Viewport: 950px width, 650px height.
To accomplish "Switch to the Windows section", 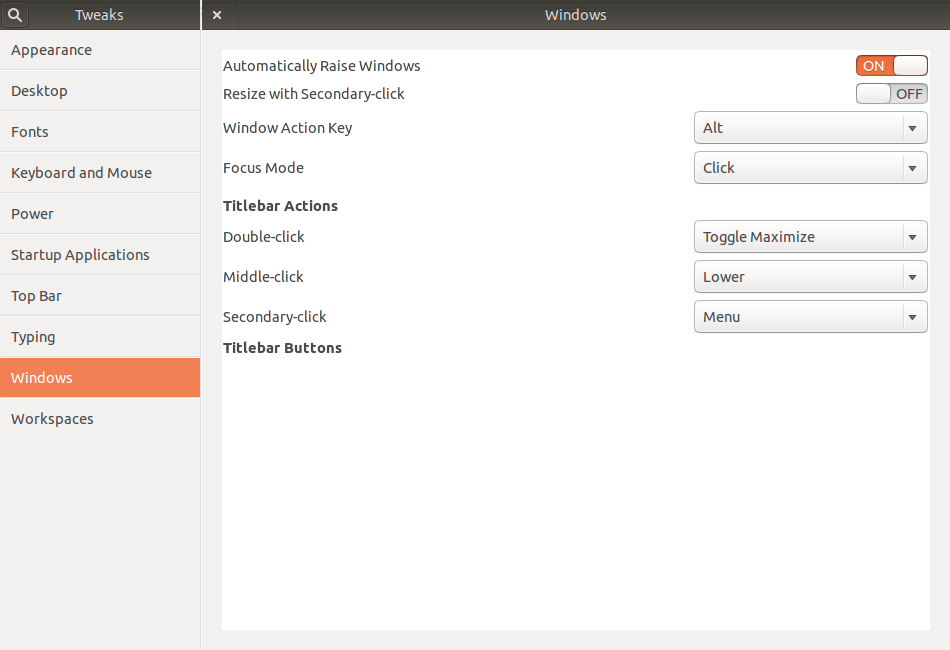I will (41, 377).
